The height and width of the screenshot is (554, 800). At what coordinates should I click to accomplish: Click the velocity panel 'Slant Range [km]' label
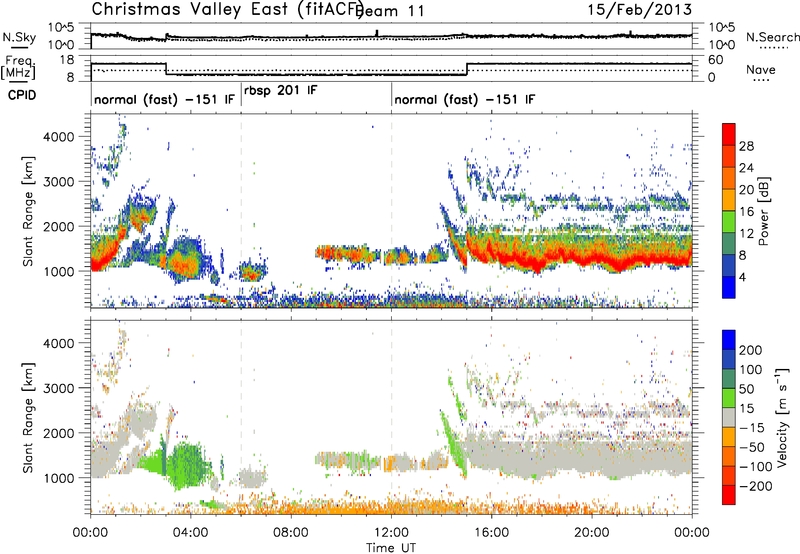28,417
